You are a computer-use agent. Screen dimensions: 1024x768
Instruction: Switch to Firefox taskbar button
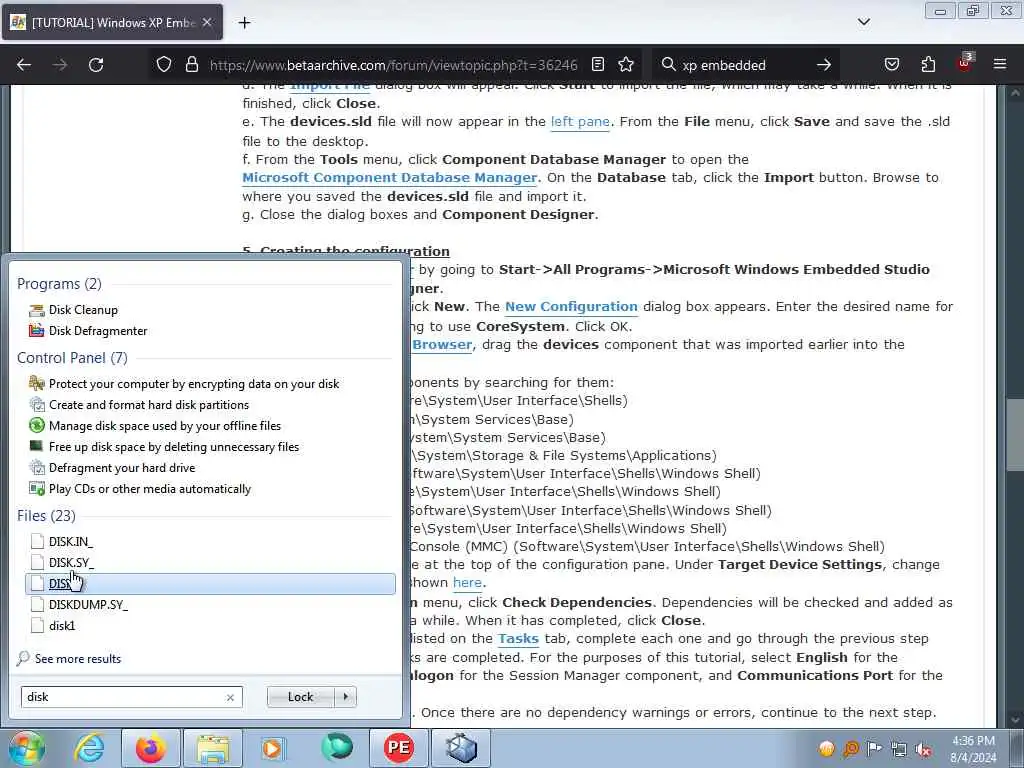pos(151,748)
